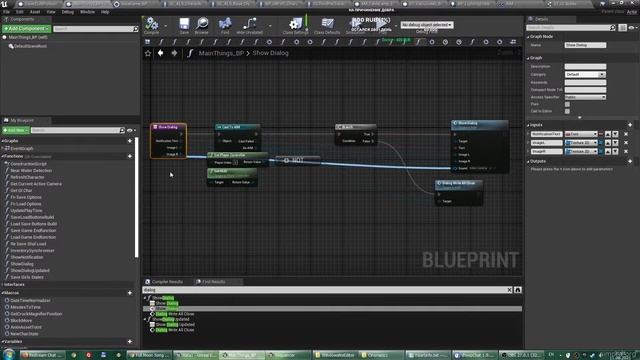
Task: Go back with graph navigation left arrow
Action: coord(160,53)
